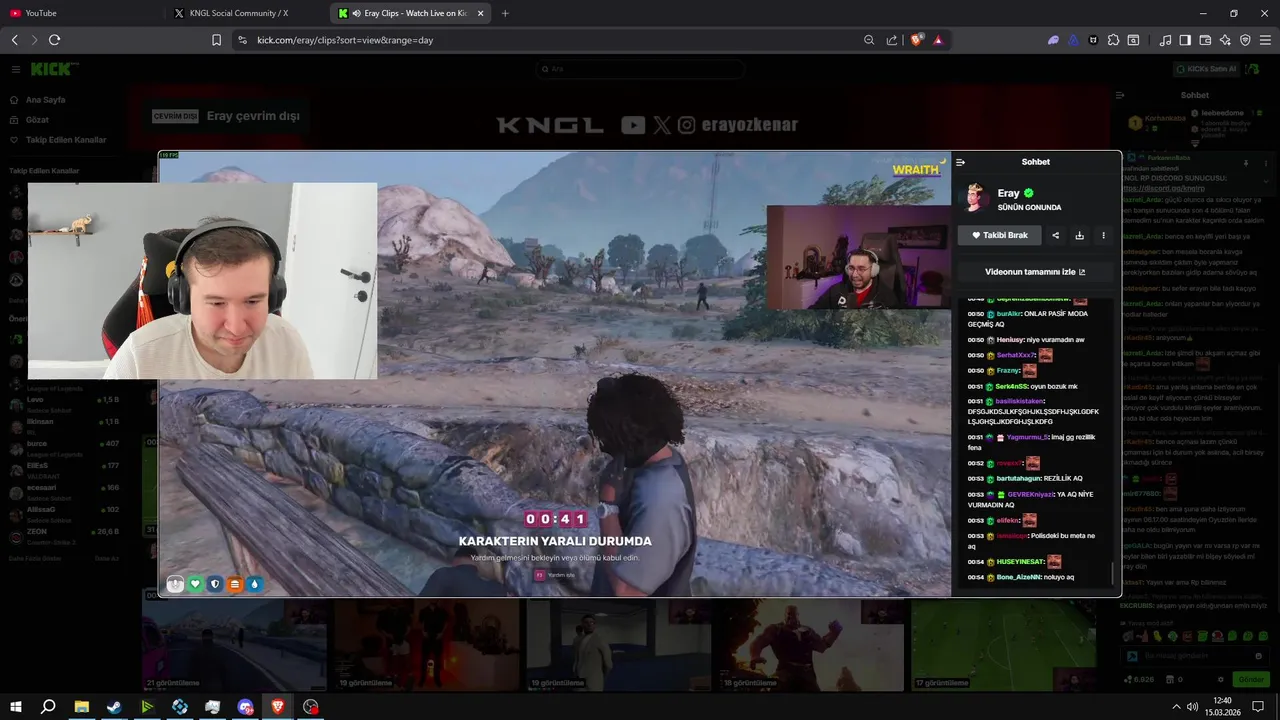Click erayozkenar social handle in banner
Viewport: 1280px width, 720px height.
pyautogui.click(x=749, y=125)
